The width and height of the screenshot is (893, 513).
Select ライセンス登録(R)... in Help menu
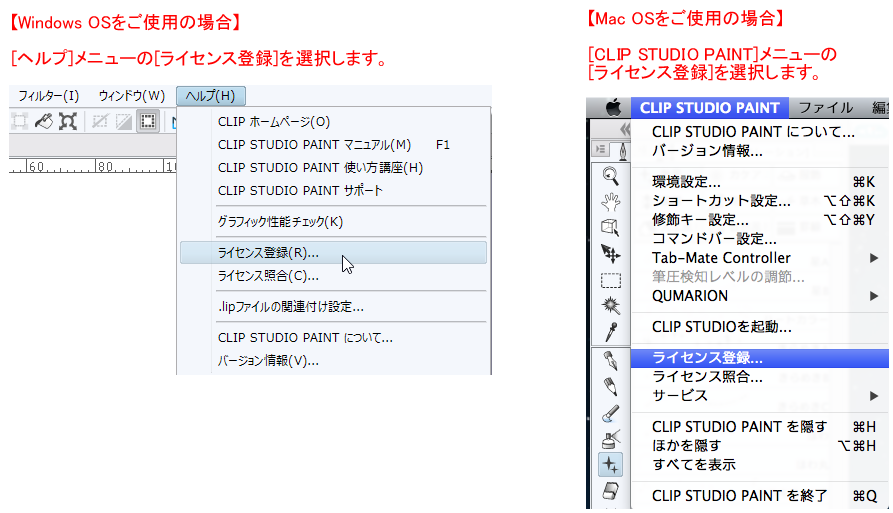[333, 253]
